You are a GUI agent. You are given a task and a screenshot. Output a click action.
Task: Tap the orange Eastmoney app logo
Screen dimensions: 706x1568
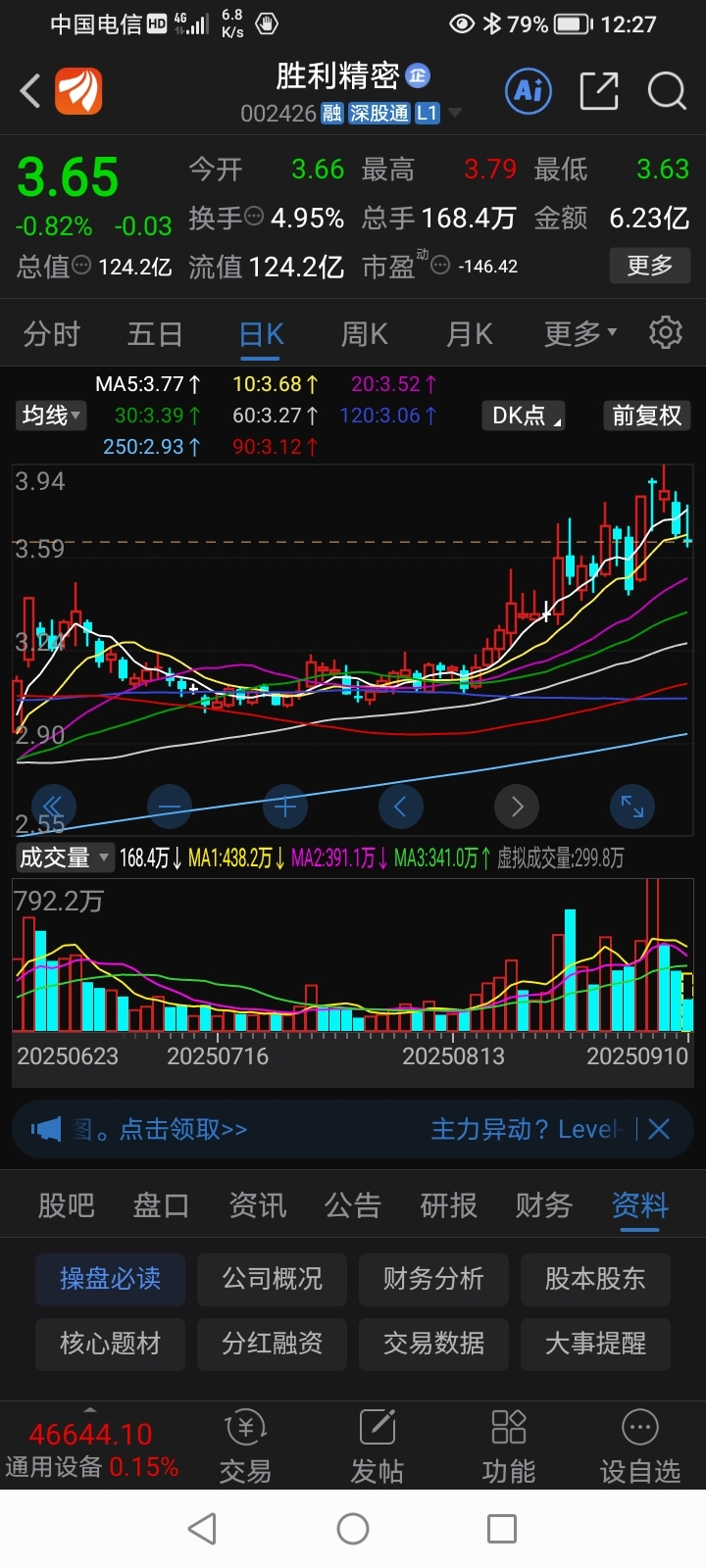click(x=78, y=92)
